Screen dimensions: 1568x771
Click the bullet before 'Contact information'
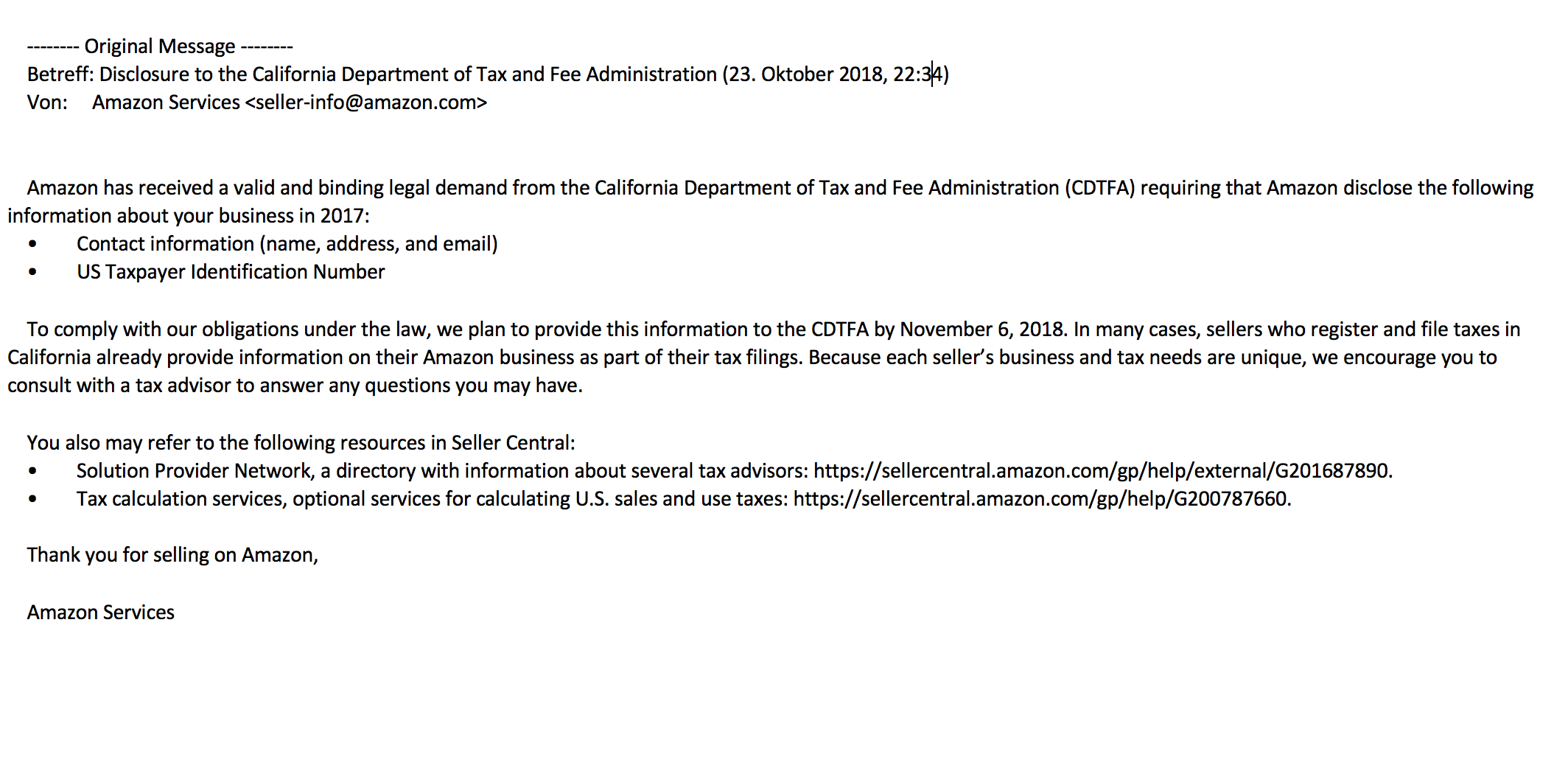(x=32, y=245)
